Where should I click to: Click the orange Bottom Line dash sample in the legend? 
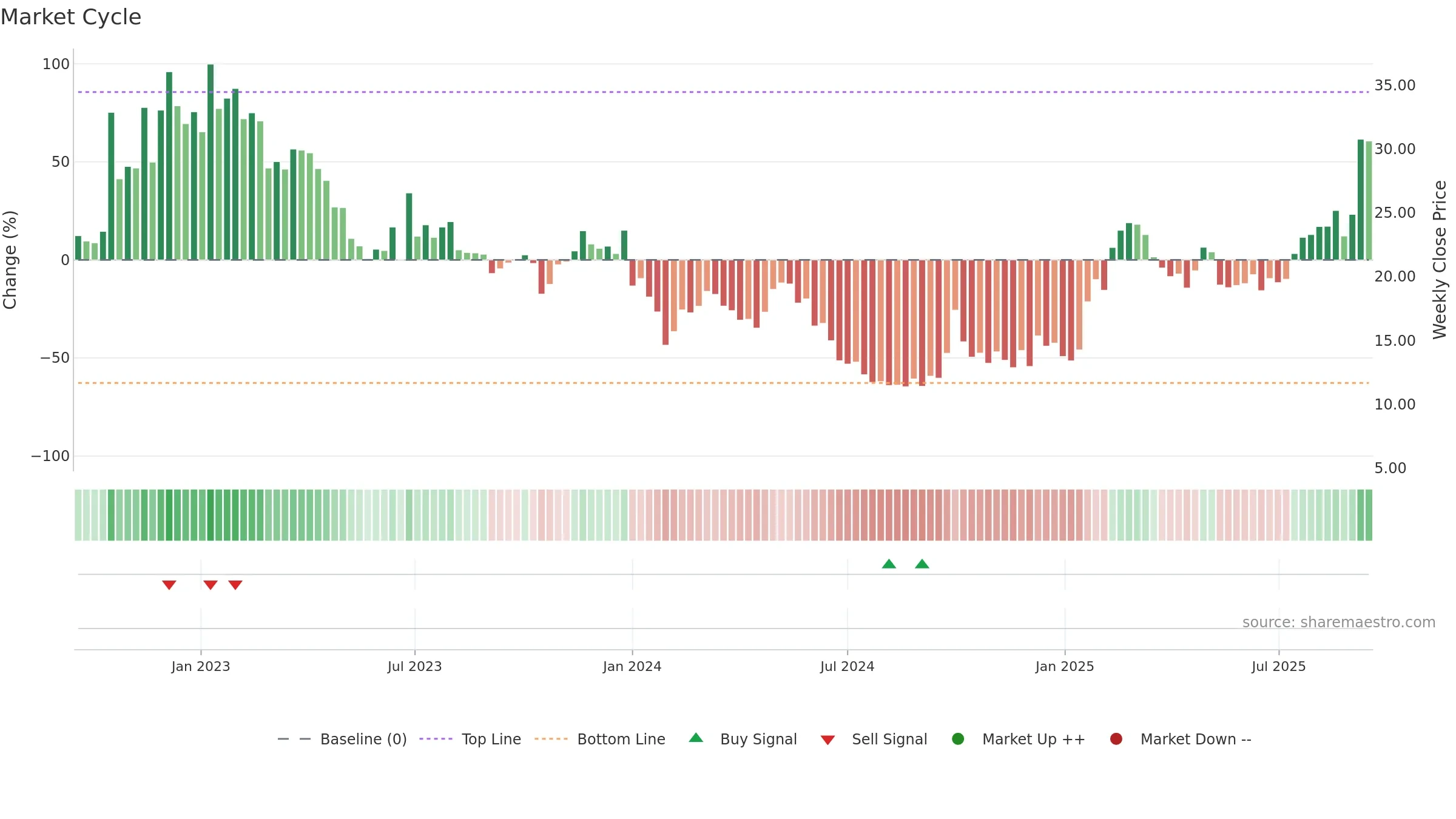(x=551, y=739)
